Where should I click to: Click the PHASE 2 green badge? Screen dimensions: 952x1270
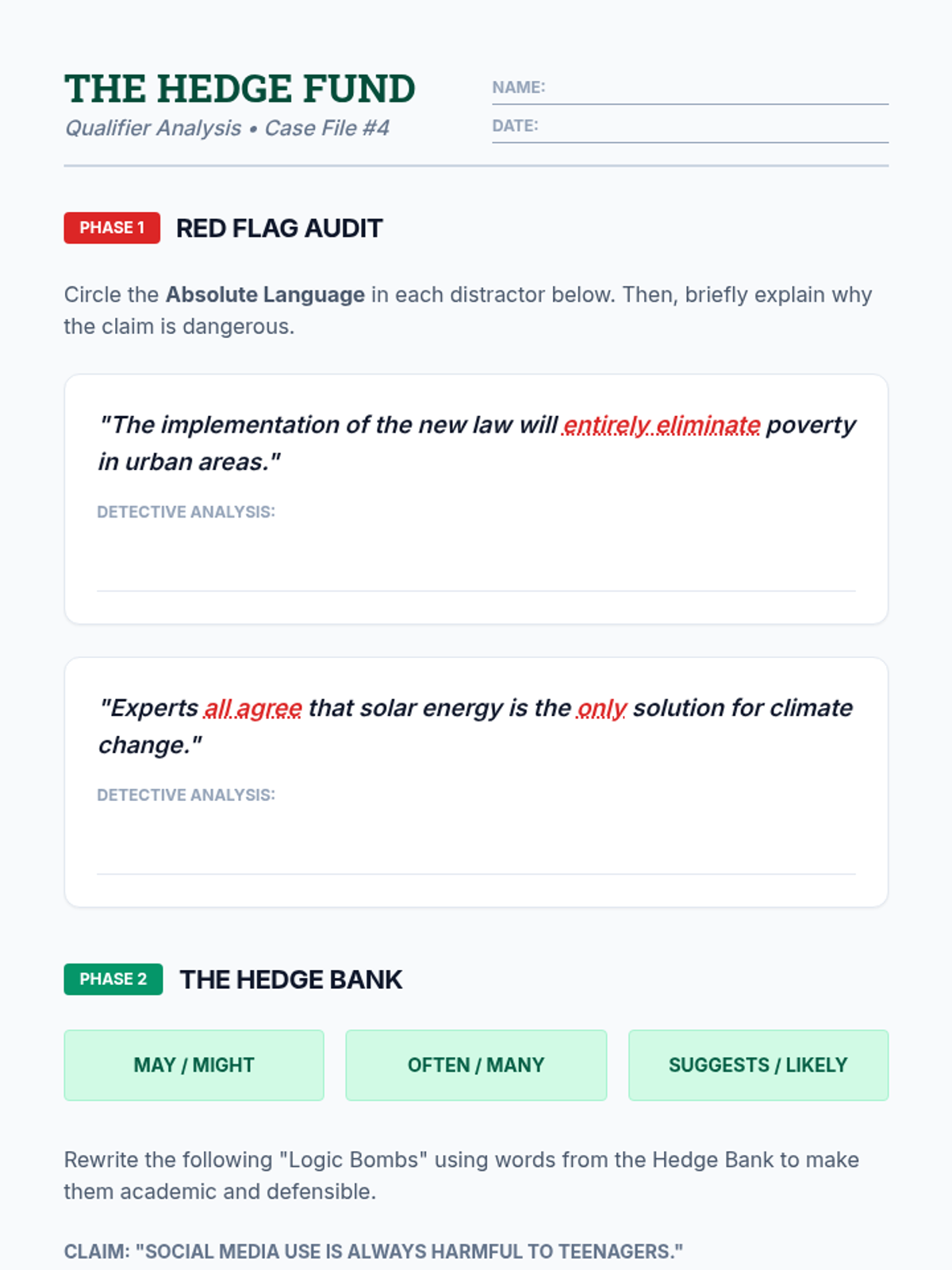[113, 979]
